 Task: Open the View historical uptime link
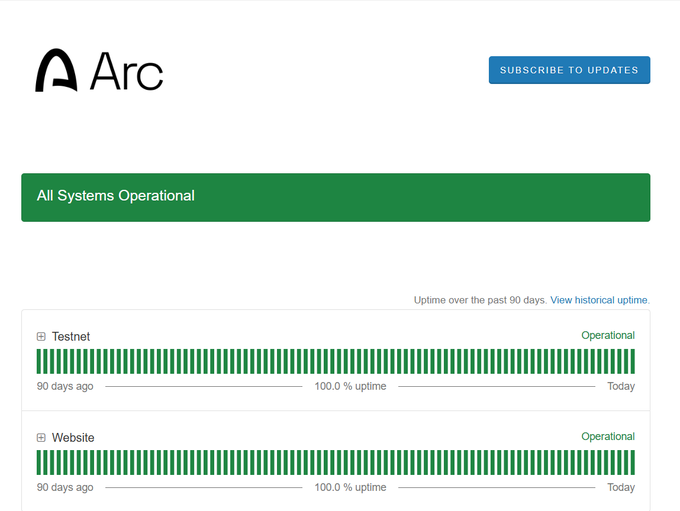[x=600, y=300]
